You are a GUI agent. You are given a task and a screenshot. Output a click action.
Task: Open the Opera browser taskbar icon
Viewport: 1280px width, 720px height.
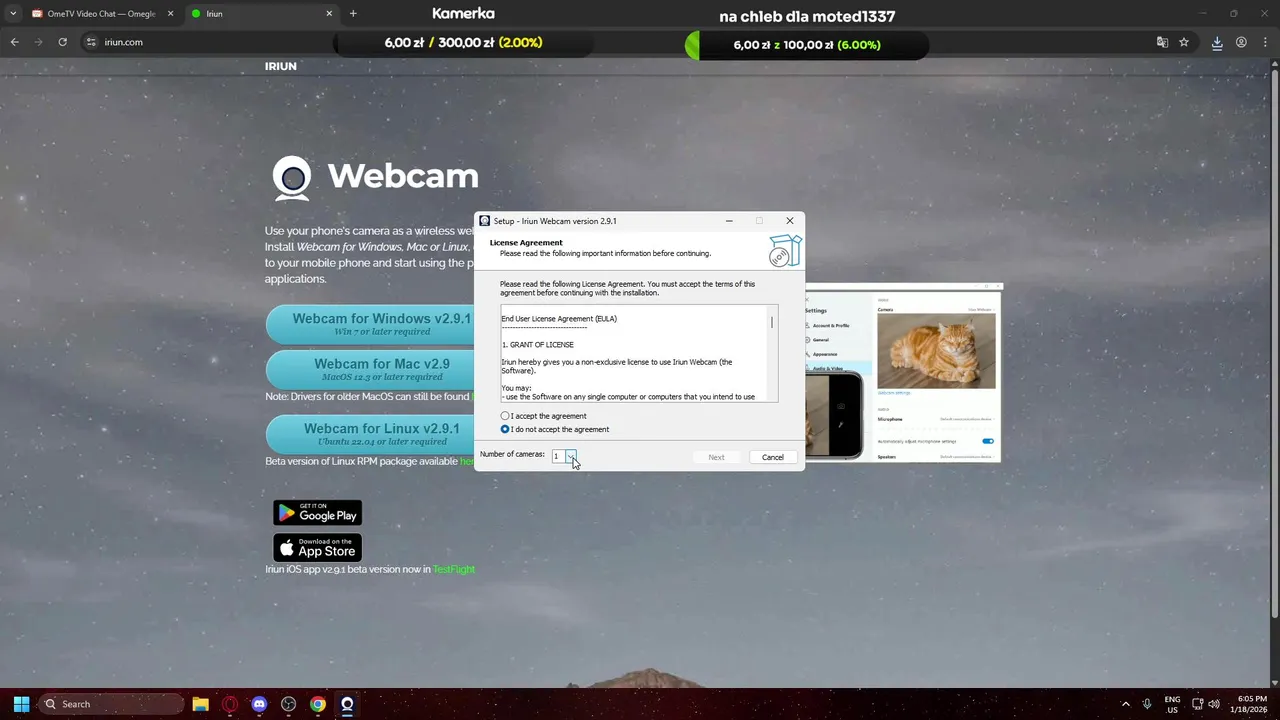(x=230, y=704)
